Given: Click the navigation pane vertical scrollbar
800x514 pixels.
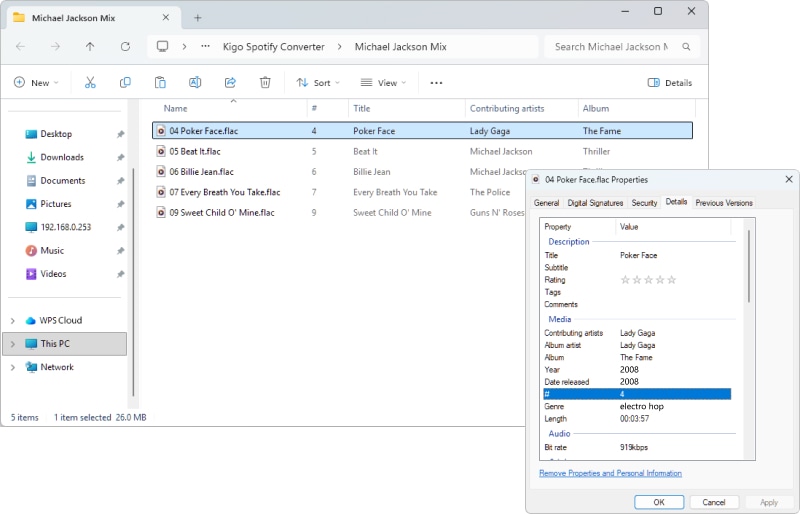Looking at the screenshot, I should 133,282.
